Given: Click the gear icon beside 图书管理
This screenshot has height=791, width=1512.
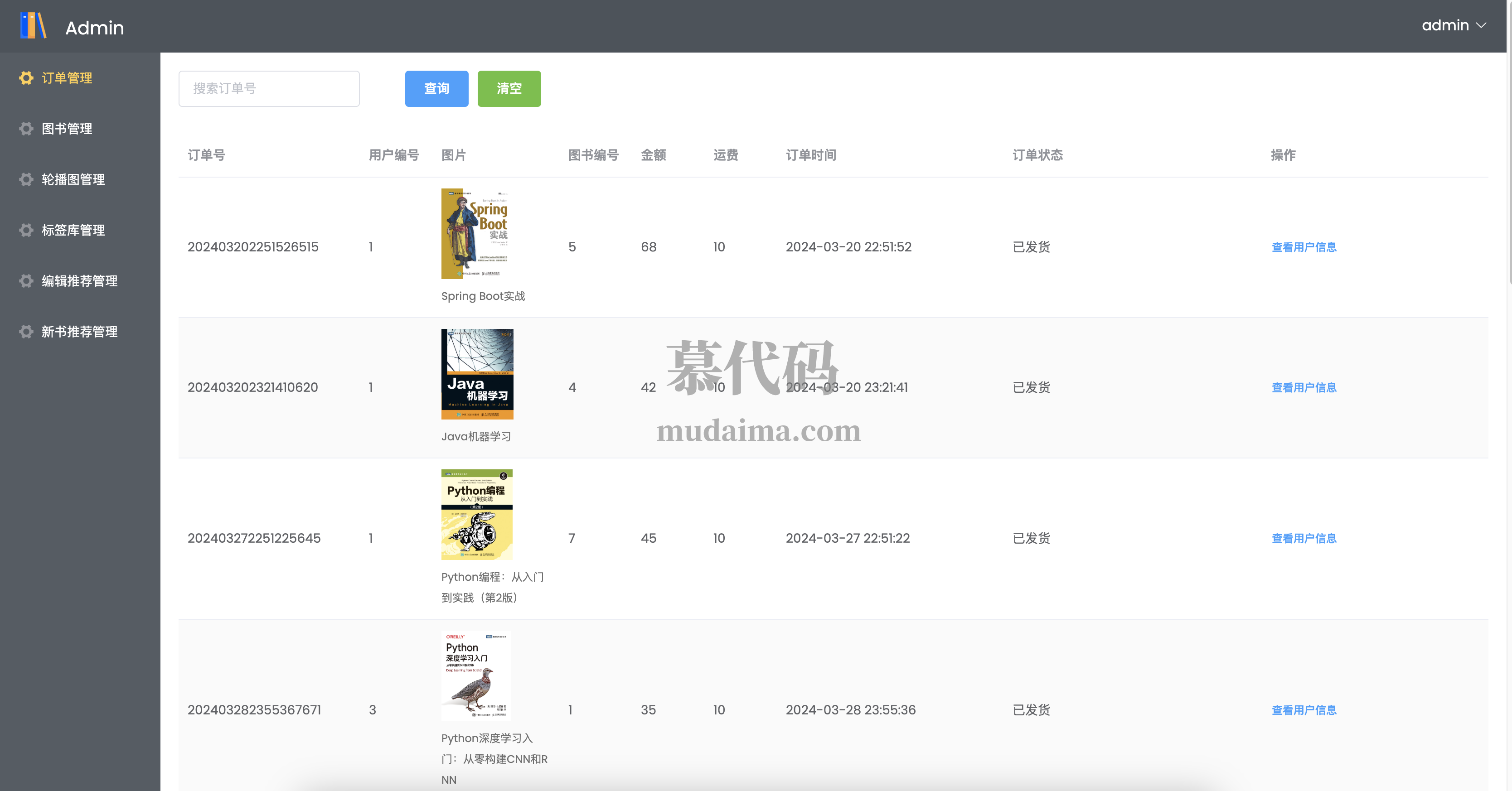Looking at the screenshot, I should (x=26, y=129).
